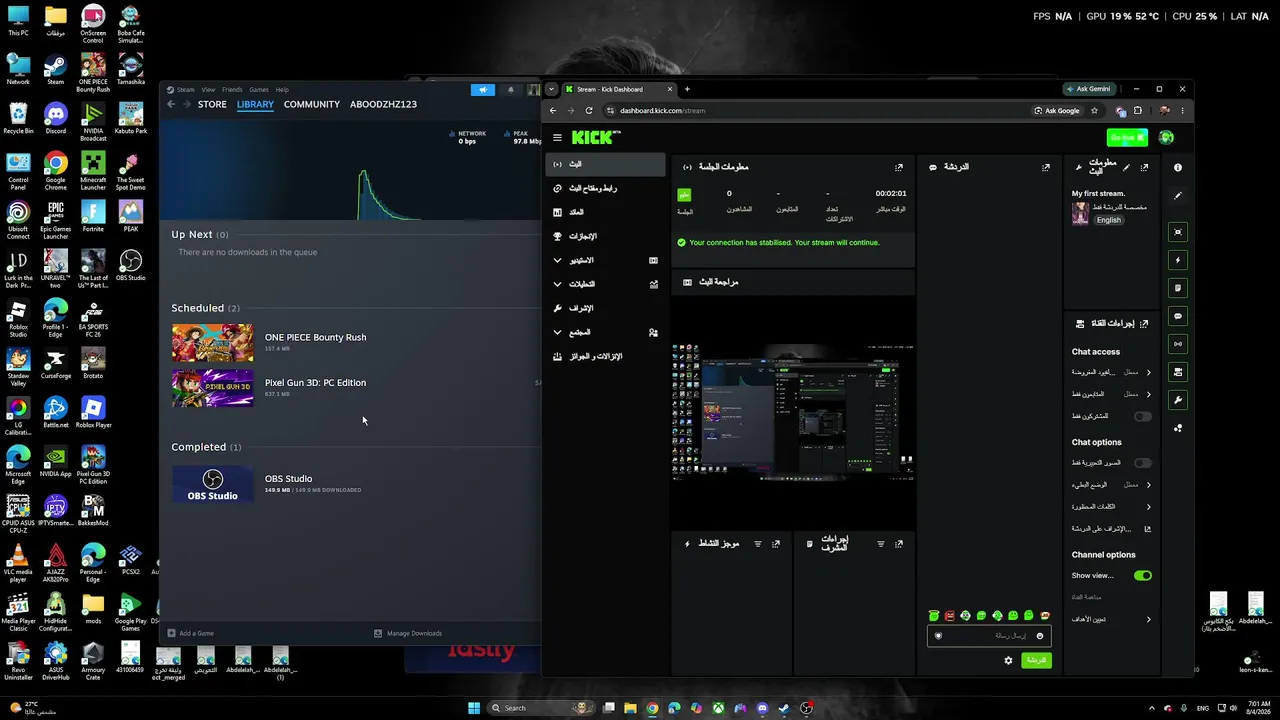
Task: Open the Steam View menu
Action: (208, 90)
